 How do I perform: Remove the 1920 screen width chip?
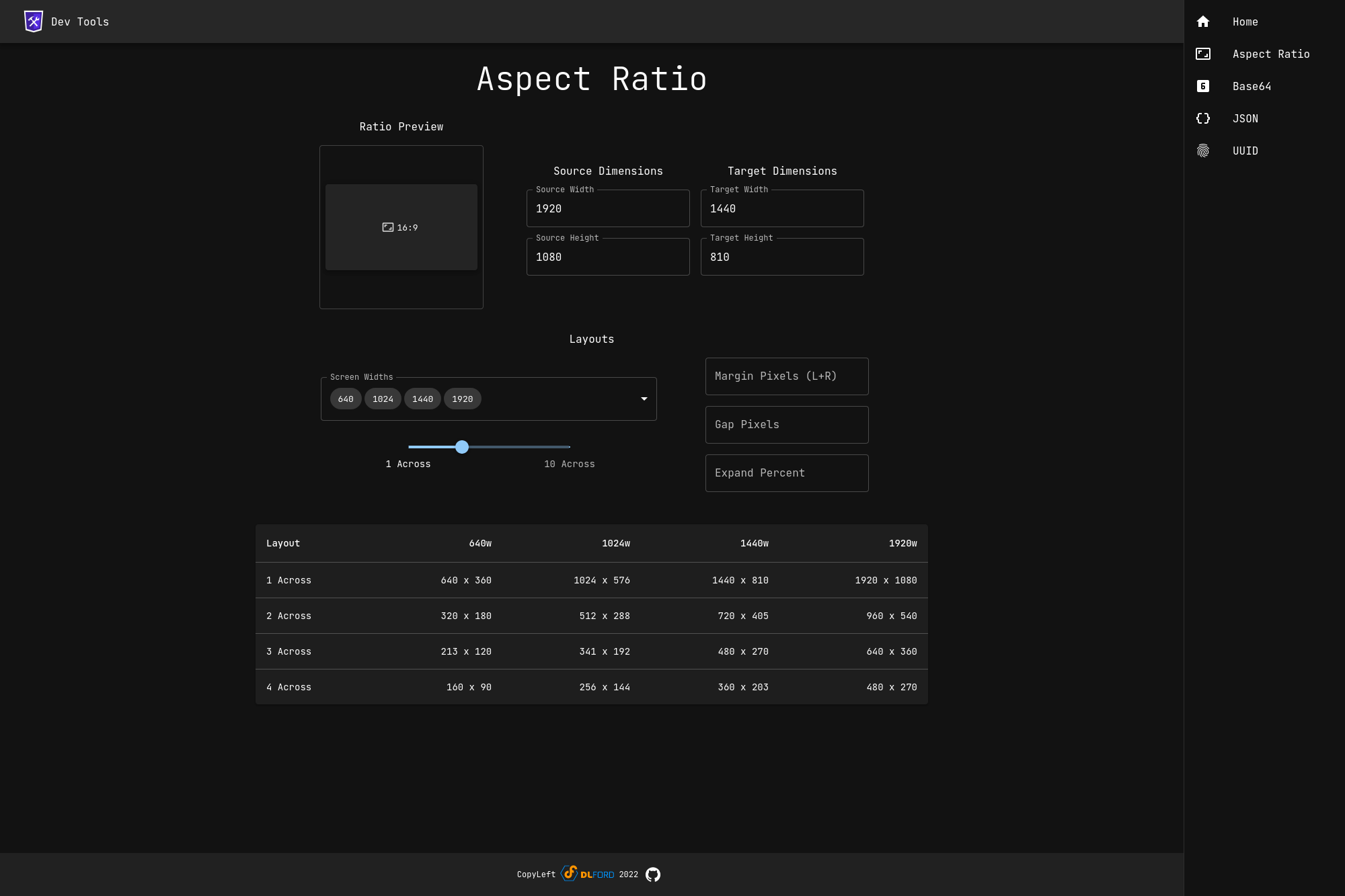tap(462, 399)
